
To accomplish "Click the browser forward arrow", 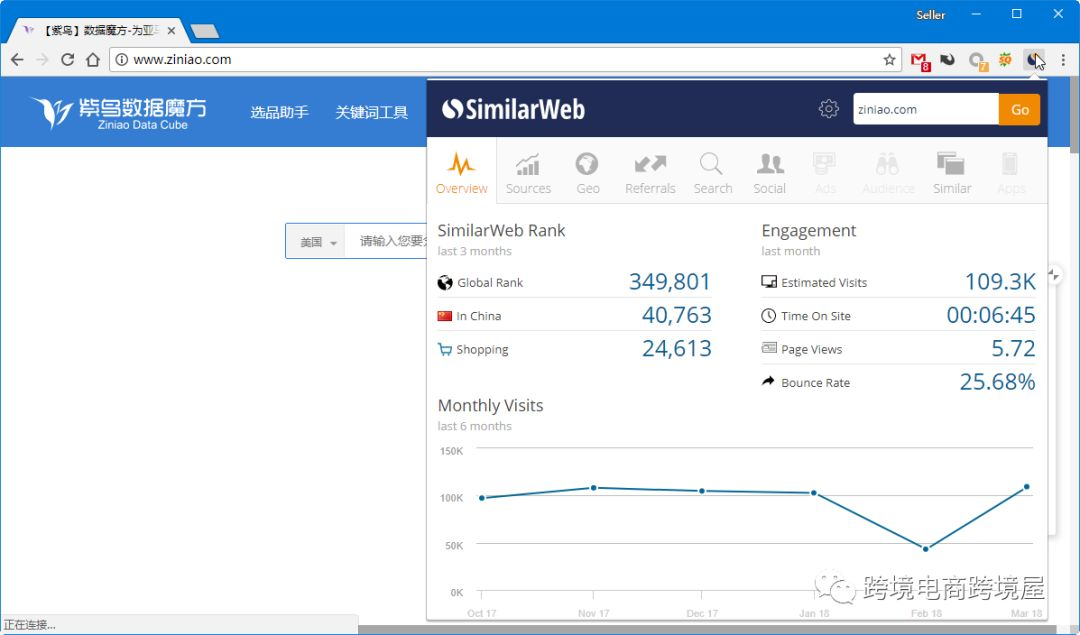I will 42,60.
